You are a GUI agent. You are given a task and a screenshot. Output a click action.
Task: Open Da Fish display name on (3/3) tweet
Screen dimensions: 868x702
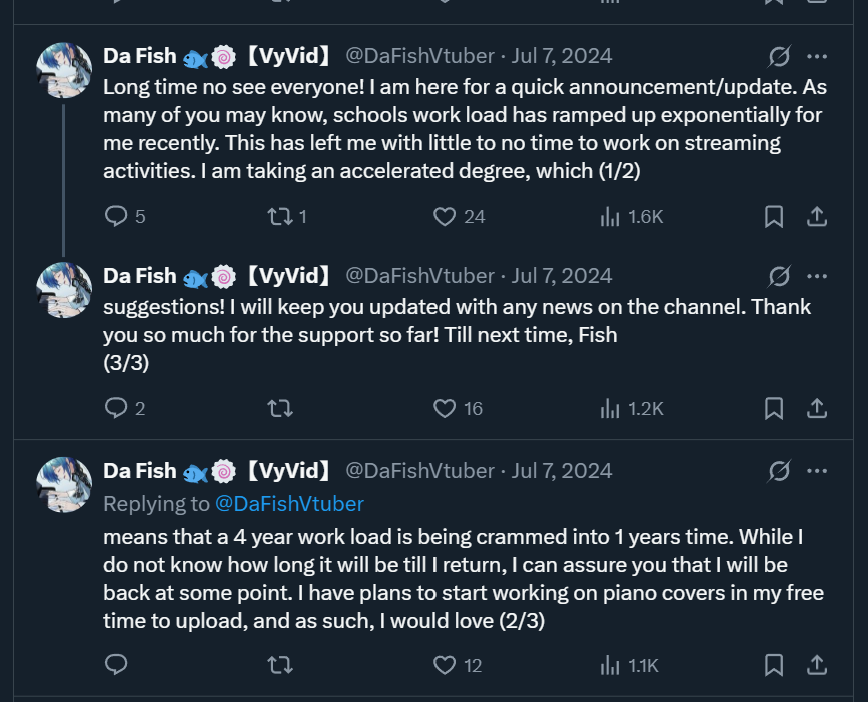pos(140,276)
